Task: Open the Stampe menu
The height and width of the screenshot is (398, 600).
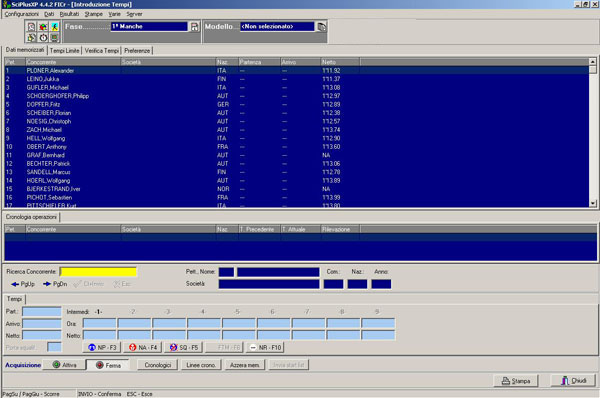Action: click(94, 14)
